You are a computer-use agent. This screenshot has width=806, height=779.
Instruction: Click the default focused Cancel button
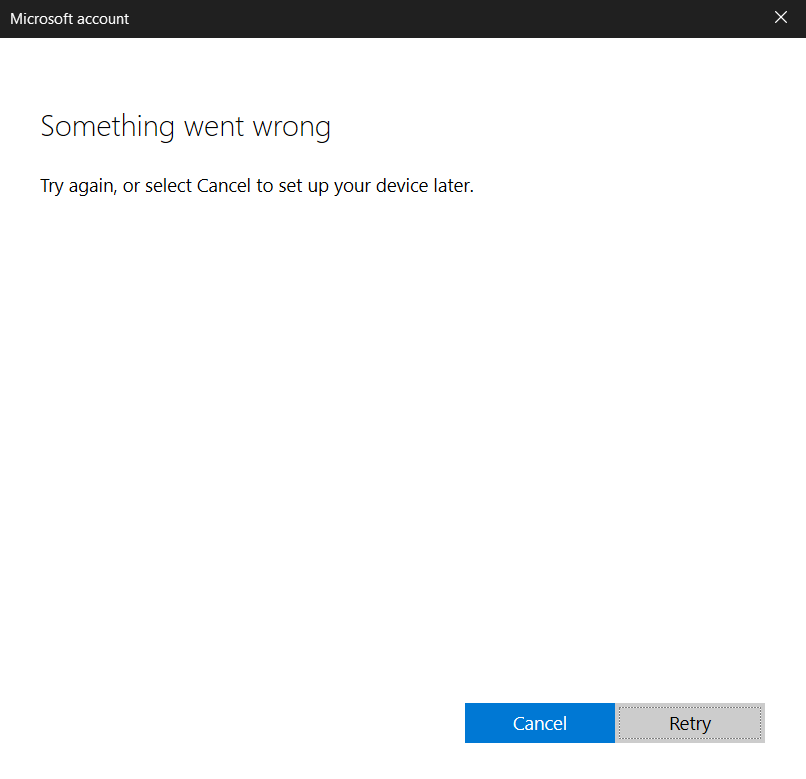(x=539, y=722)
